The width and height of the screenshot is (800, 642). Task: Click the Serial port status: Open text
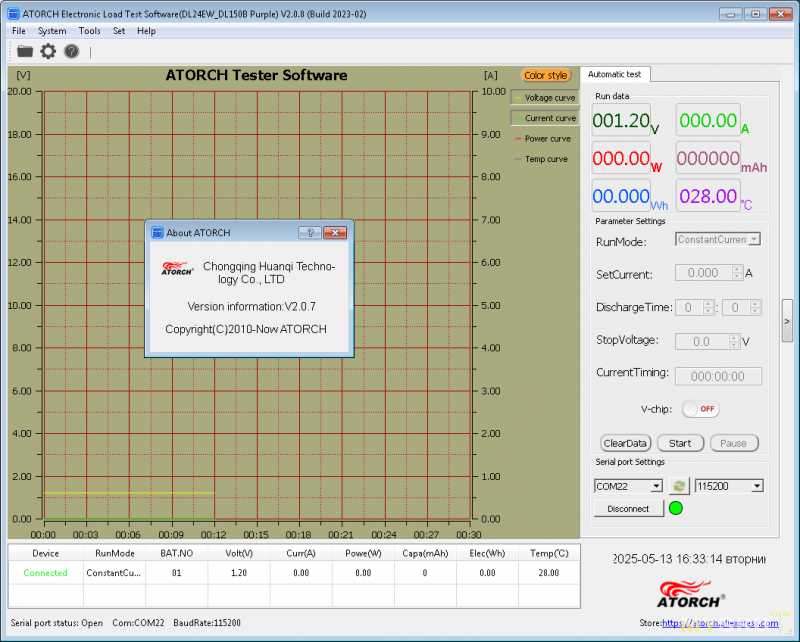pyautogui.click(x=57, y=623)
